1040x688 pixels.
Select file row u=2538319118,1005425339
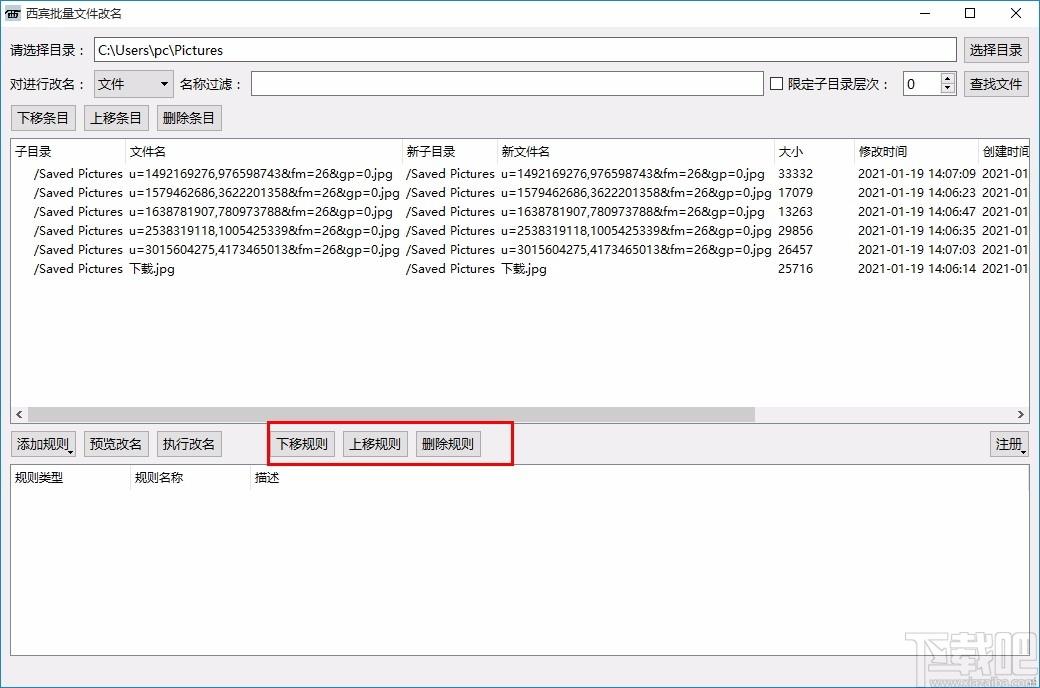click(519, 231)
